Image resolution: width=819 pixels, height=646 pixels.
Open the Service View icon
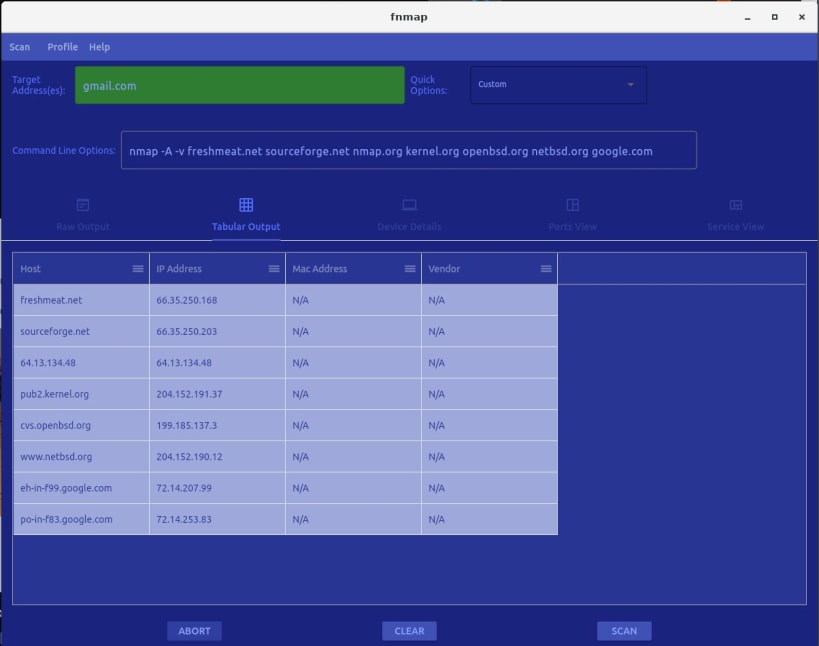click(x=735, y=205)
